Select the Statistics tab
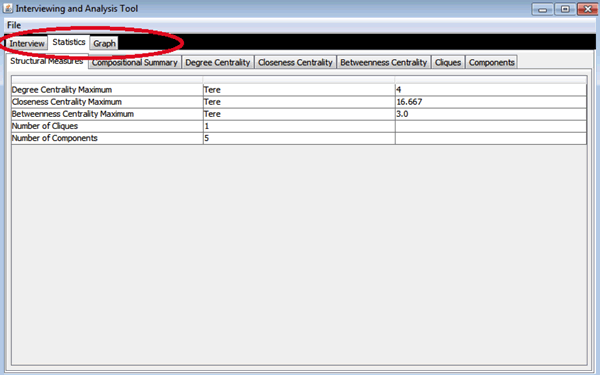 69,42
